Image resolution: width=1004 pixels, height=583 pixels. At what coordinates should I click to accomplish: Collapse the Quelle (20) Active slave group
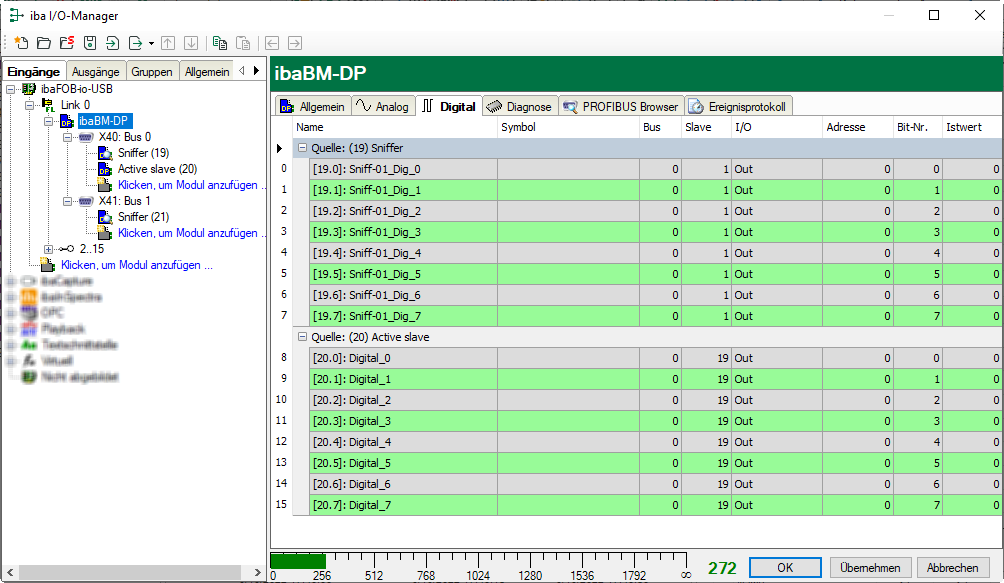click(x=302, y=337)
